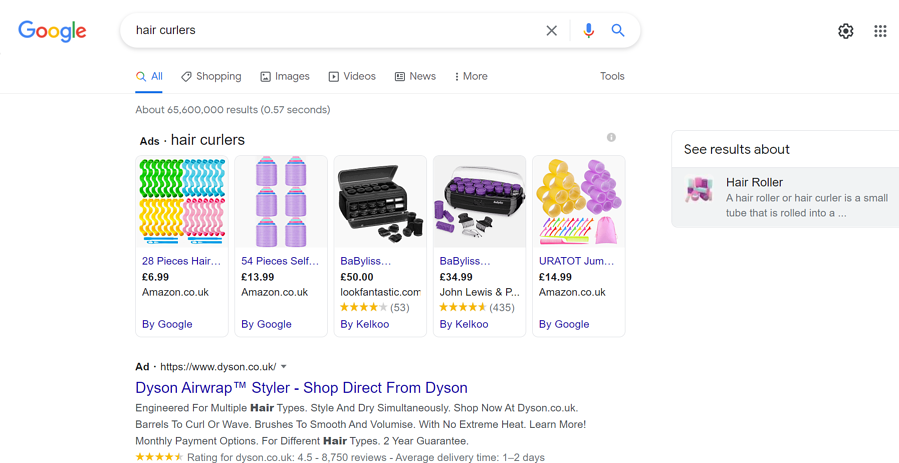Open the Tools button
The height and width of the screenshot is (463, 899).
(612, 76)
